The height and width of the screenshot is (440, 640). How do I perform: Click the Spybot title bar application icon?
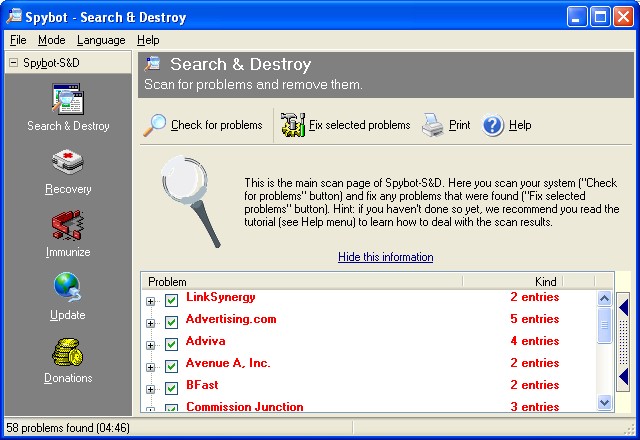click(x=14, y=16)
